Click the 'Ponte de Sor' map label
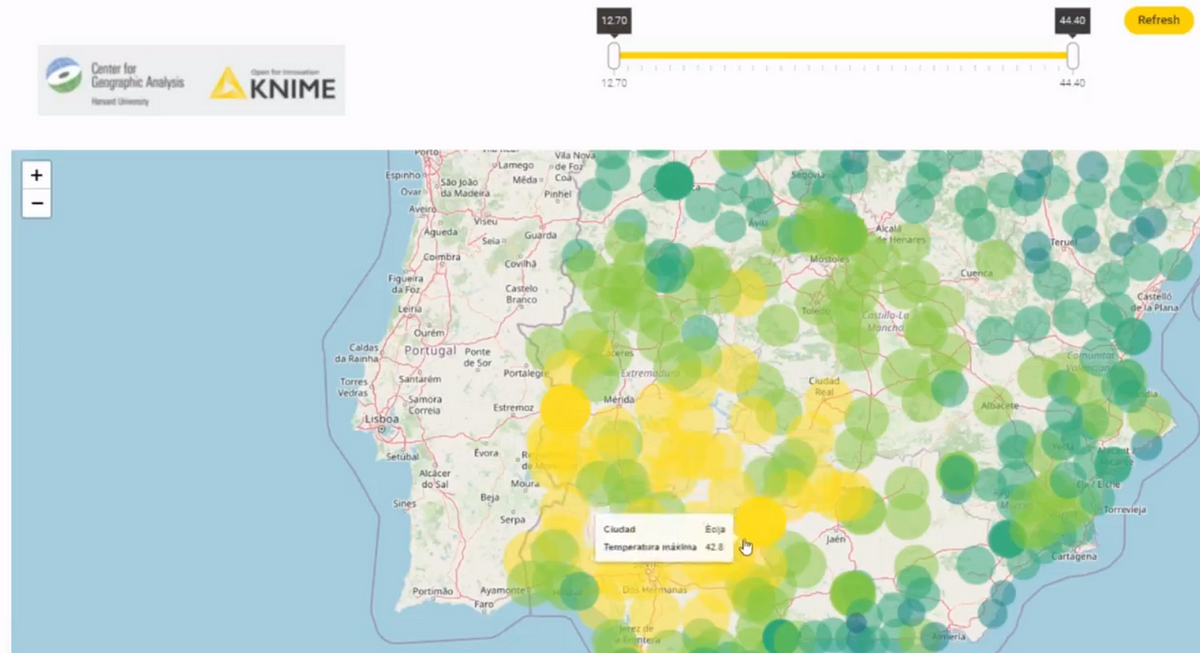This screenshot has width=1200, height=653. (x=478, y=358)
